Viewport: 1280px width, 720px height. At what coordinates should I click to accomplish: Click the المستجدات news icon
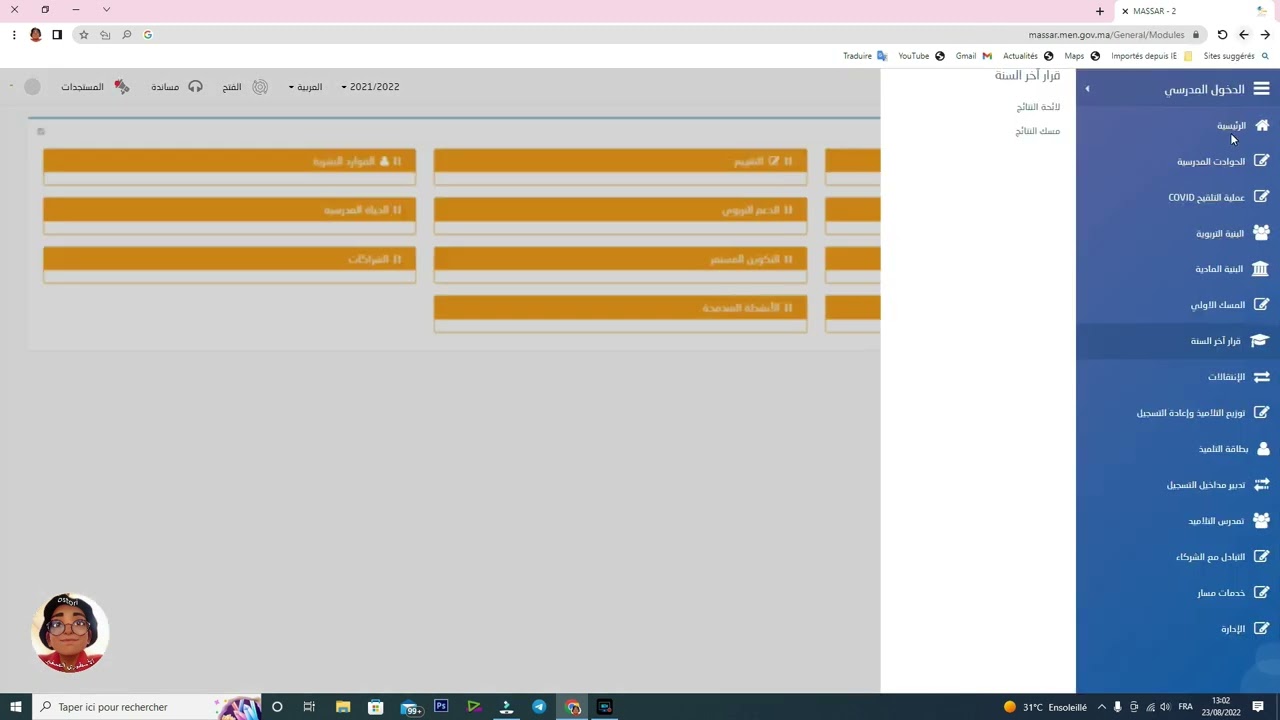tap(121, 87)
